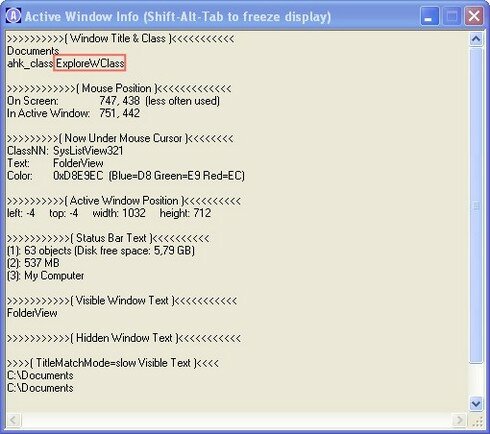This screenshot has width=490, height=434.
Task: Click the 'Status Bar Text' header line
Action: 108,238
